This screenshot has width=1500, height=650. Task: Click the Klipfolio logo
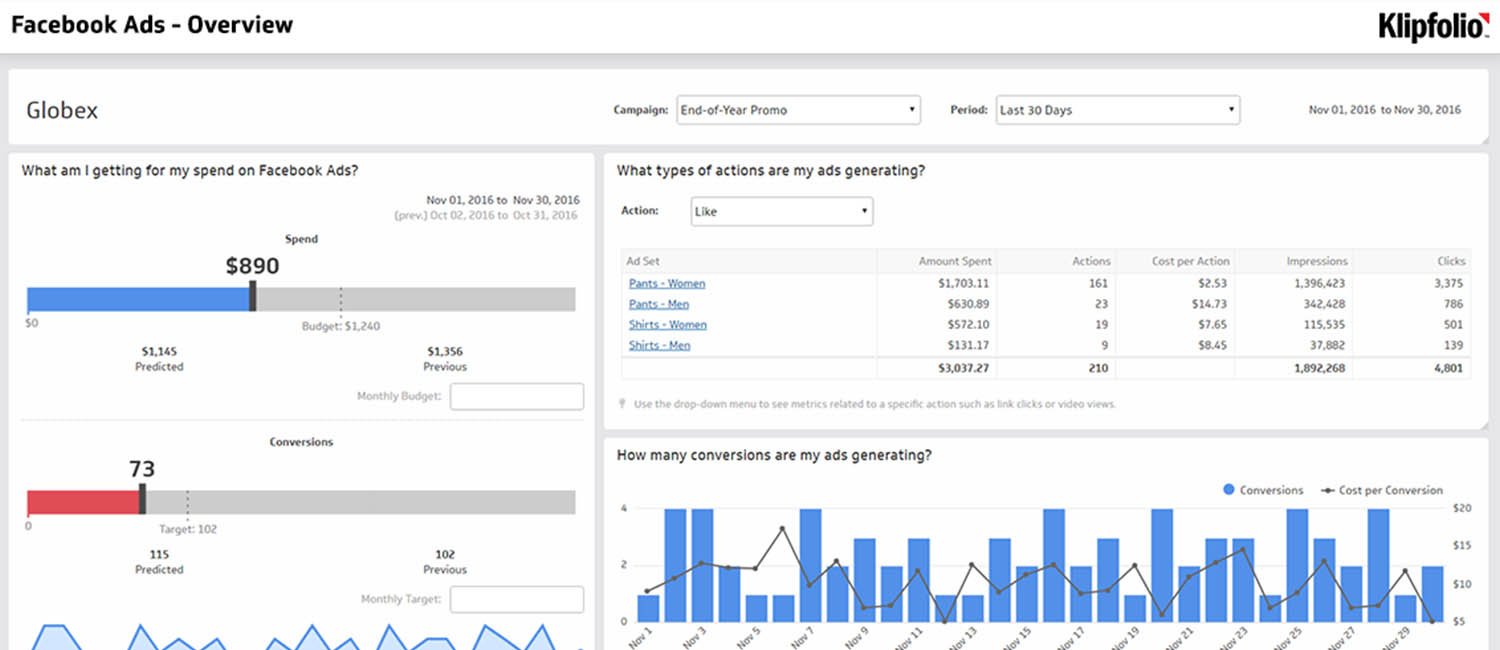click(x=1433, y=26)
